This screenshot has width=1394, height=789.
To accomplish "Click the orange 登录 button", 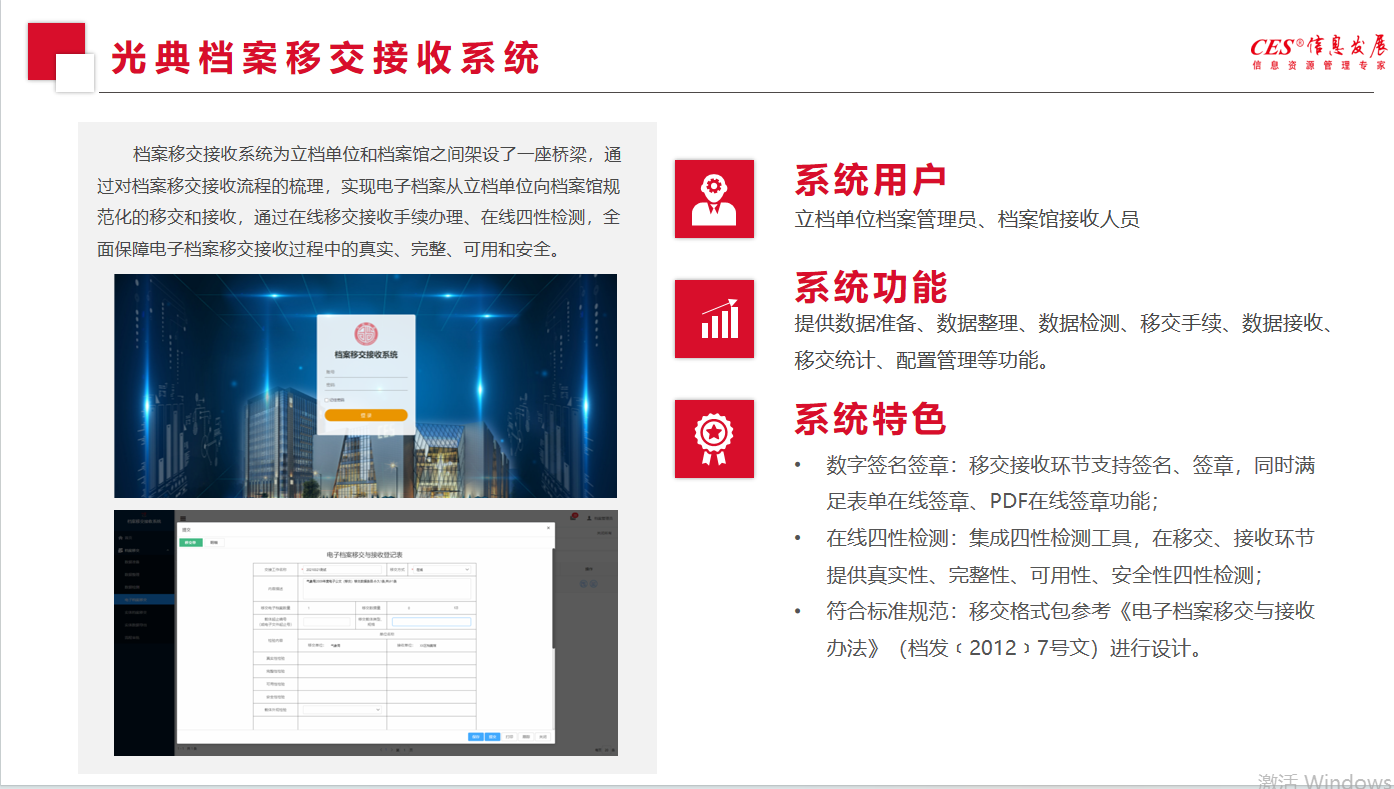I will click(366, 415).
